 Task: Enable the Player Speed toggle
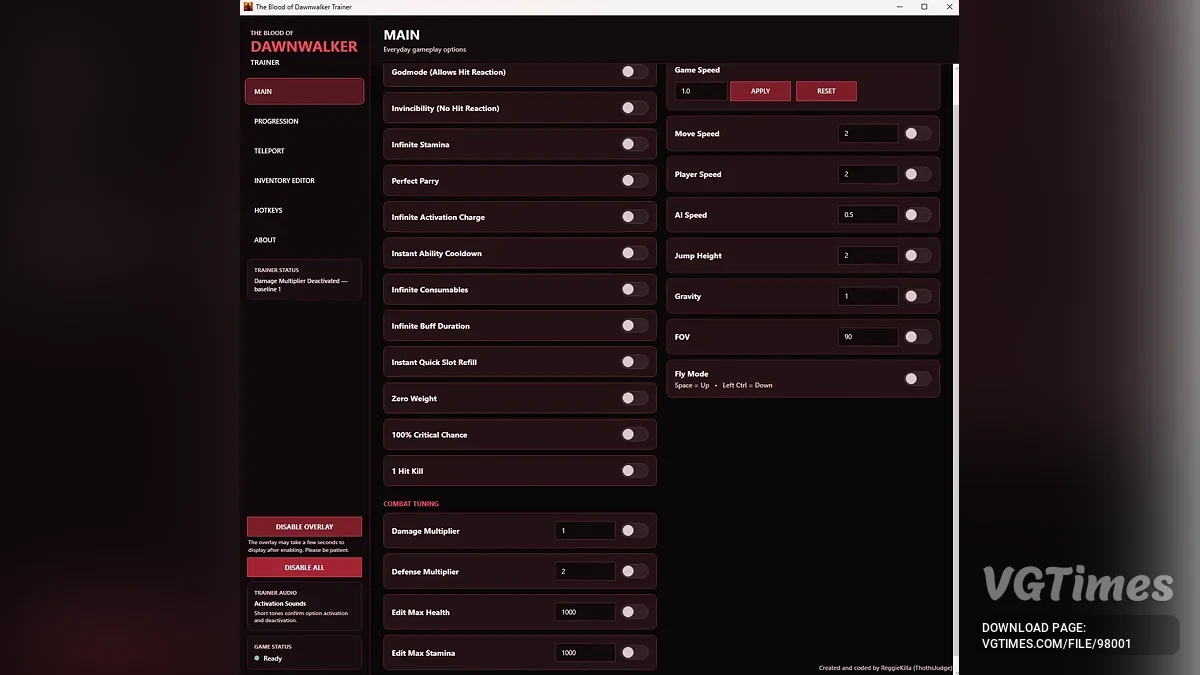click(x=917, y=174)
